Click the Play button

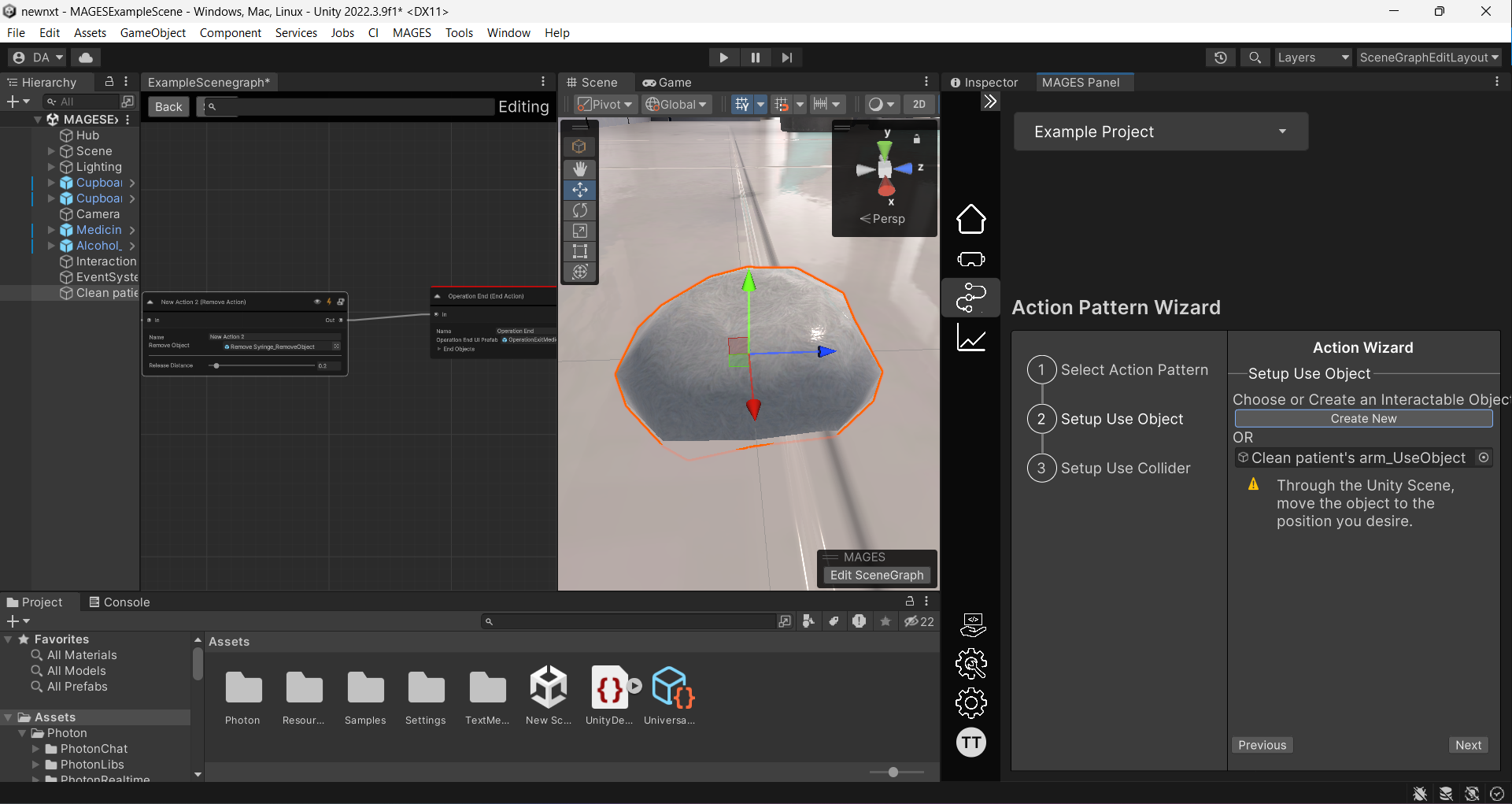[x=723, y=57]
